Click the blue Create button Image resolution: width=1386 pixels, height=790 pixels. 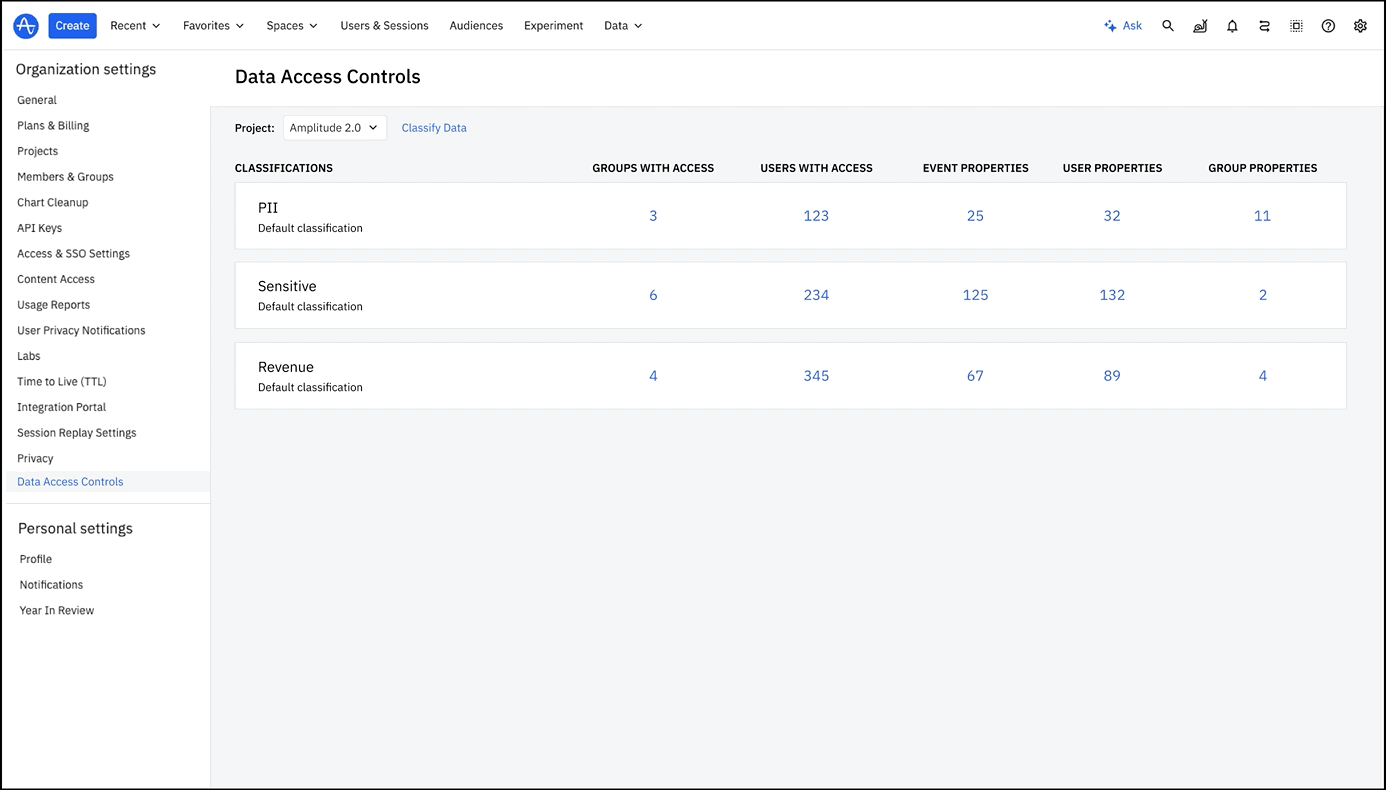tap(72, 26)
